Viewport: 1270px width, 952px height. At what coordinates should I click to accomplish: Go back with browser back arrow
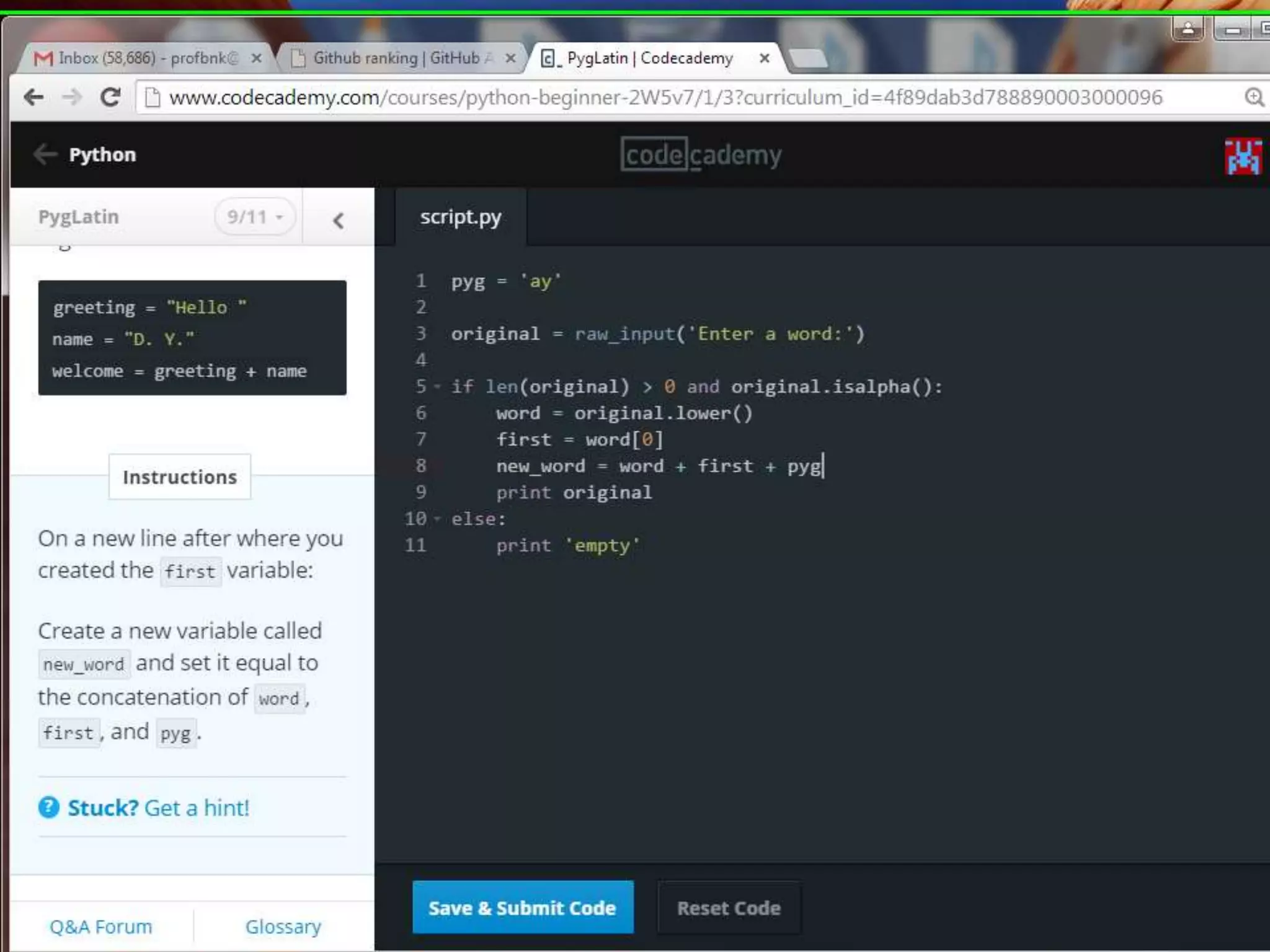(x=33, y=97)
